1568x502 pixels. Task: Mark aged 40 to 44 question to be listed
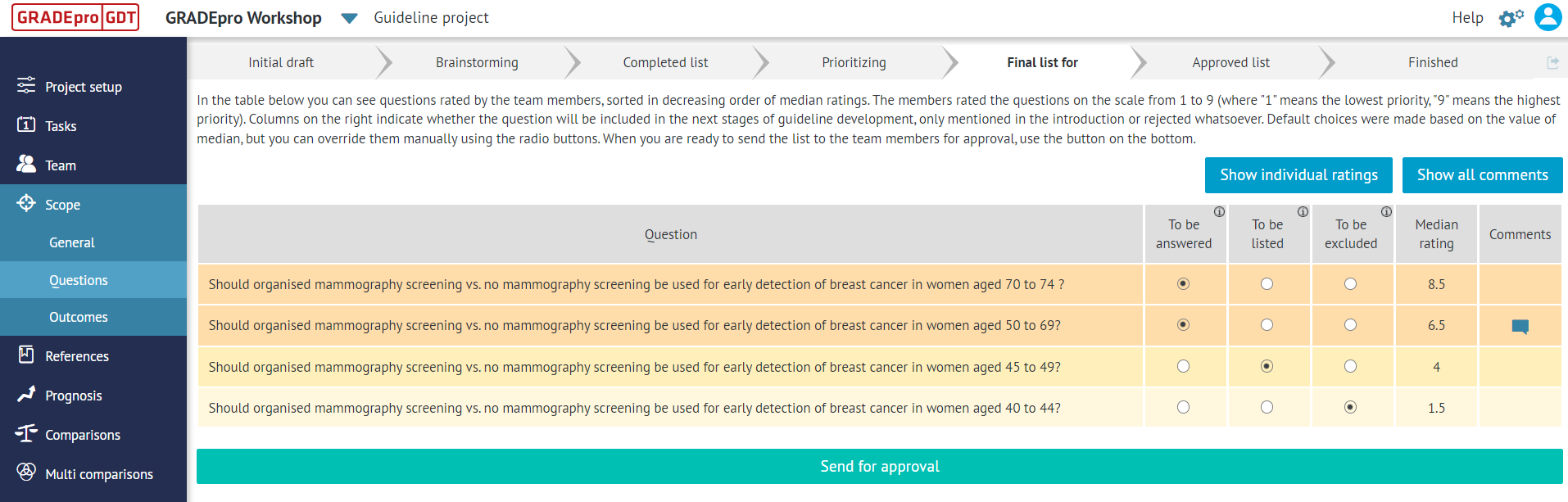[x=1268, y=407]
